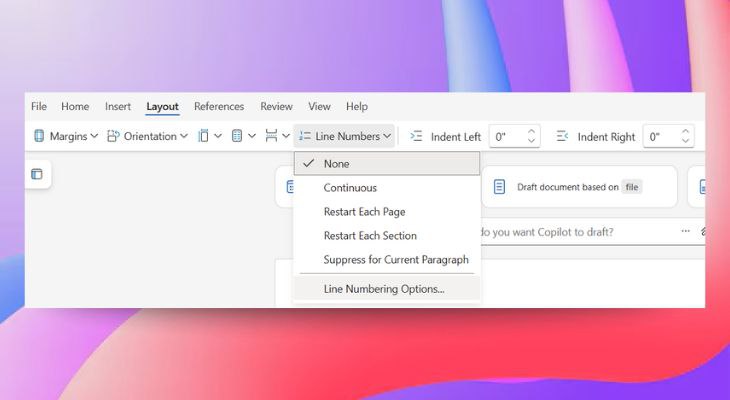Image resolution: width=730 pixels, height=400 pixels.
Task: Open the Insert ribbon tab
Action: (118, 107)
